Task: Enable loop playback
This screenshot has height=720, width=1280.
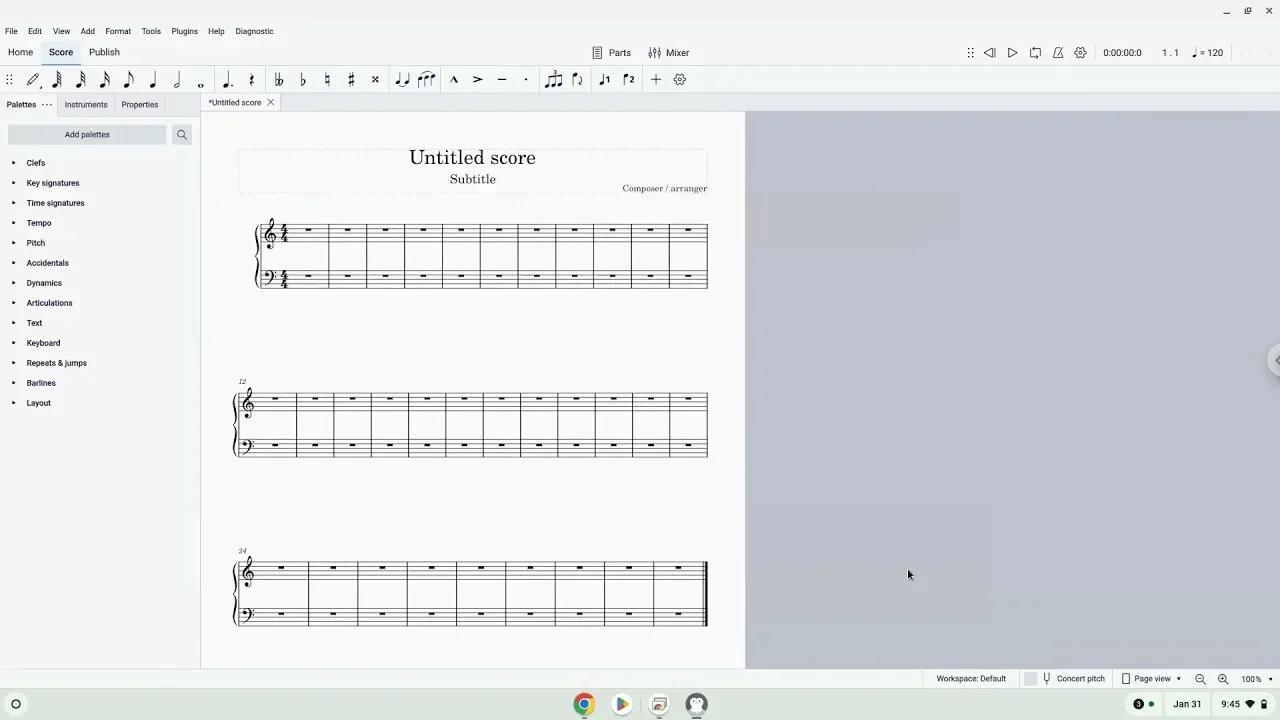Action: (1035, 52)
